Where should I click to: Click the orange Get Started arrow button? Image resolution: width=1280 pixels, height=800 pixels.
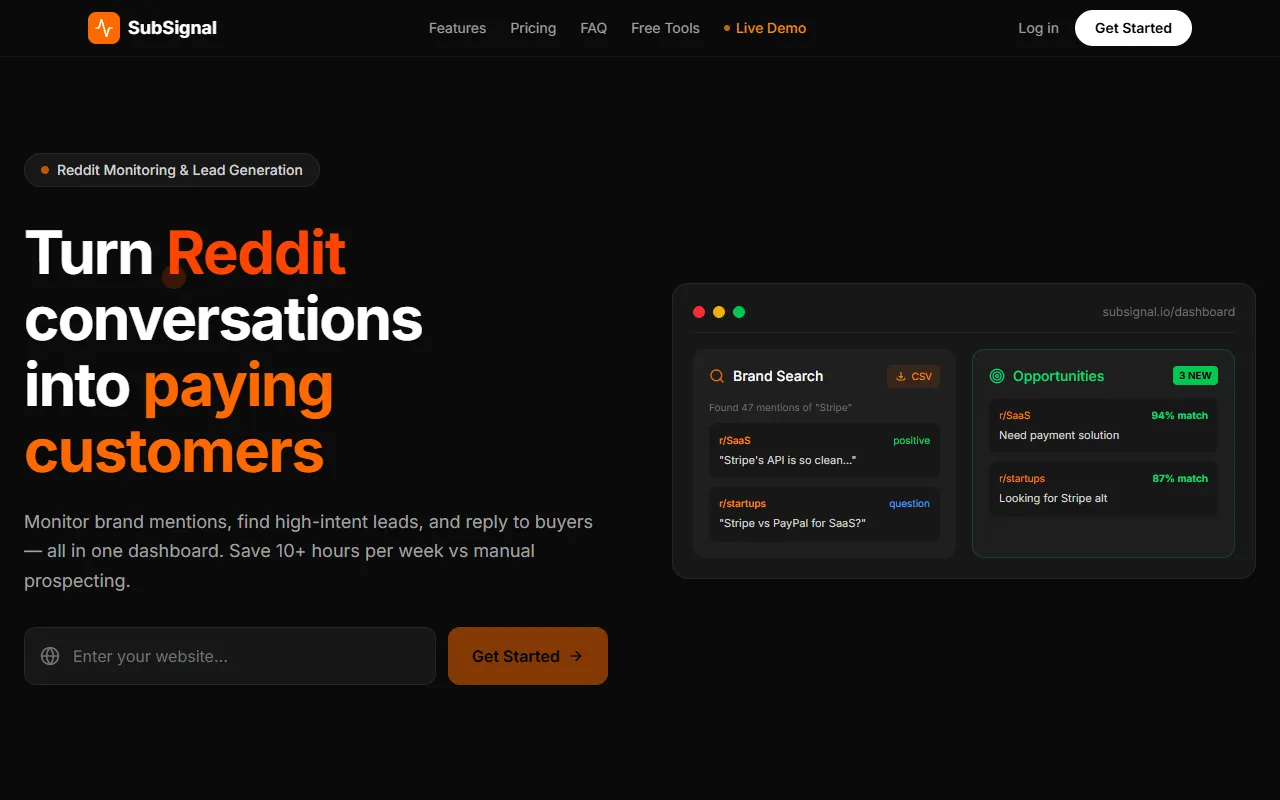pos(528,656)
